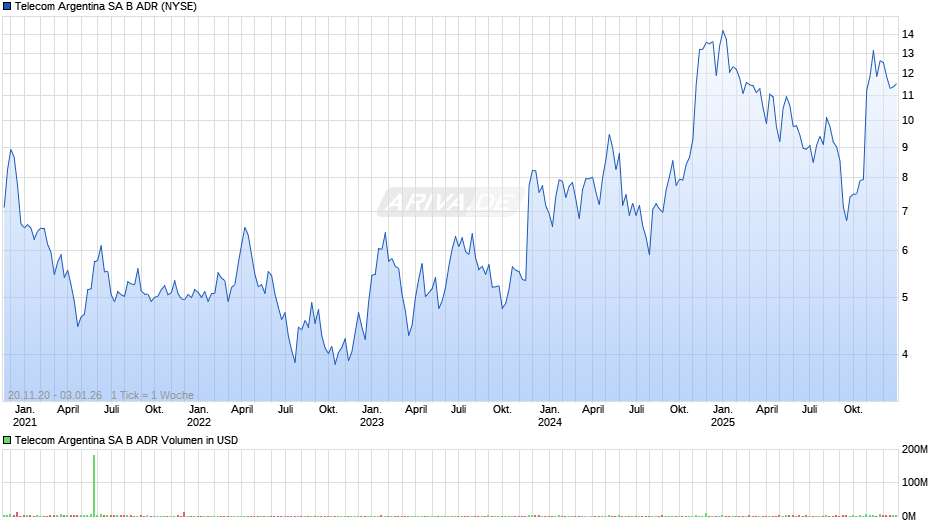Viewport: 940px width, 526px height.
Task: Click the price low near October 2022
Action: pyautogui.click(x=335, y=363)
